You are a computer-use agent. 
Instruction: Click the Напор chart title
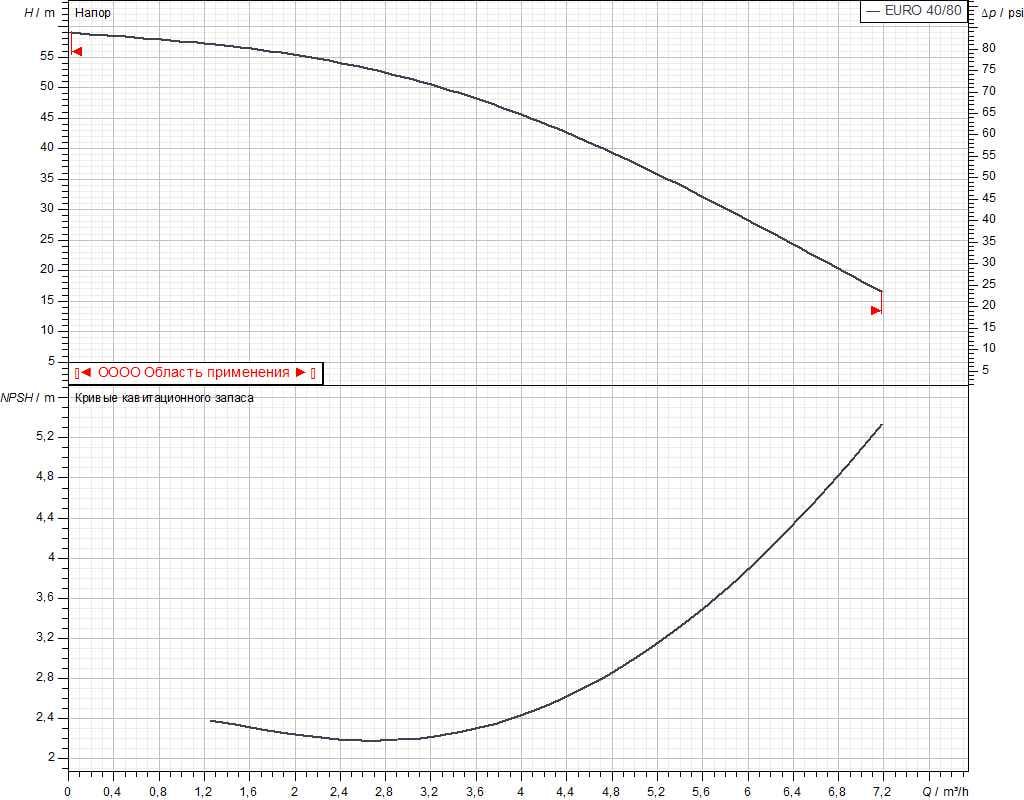tap(93, 13)
